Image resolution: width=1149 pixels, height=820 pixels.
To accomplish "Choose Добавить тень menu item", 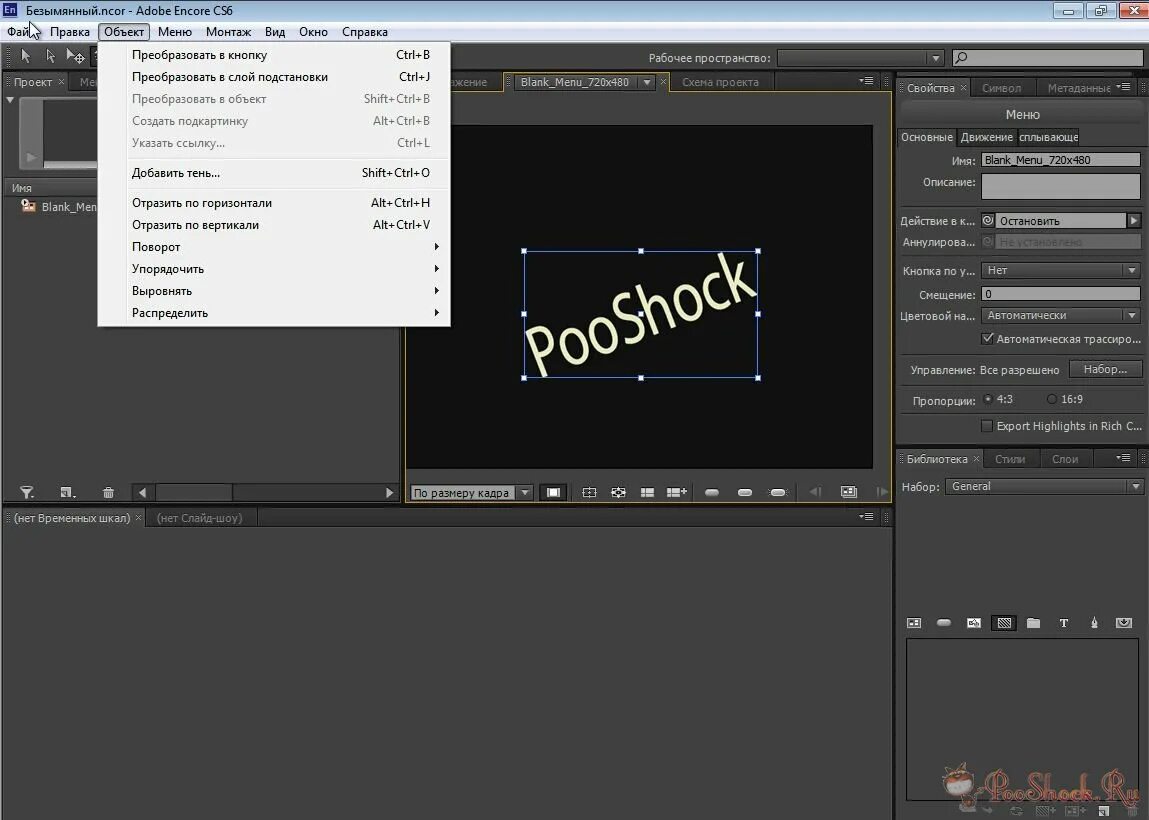I will (x=274, y=173).
